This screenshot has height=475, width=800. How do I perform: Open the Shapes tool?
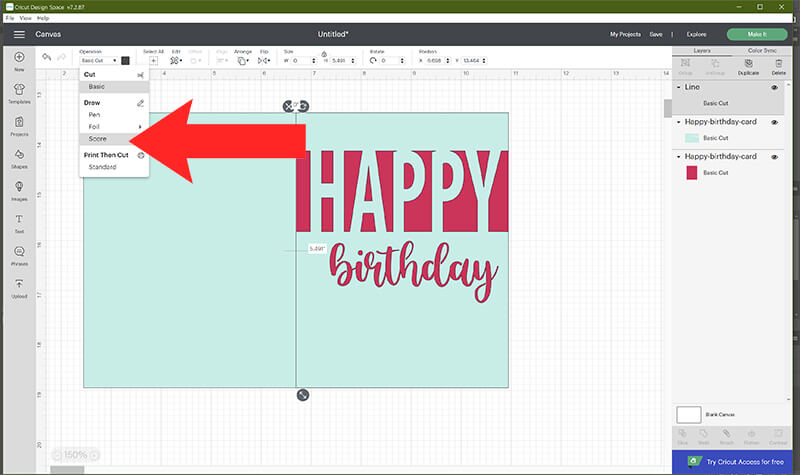[x=19, y=158]
